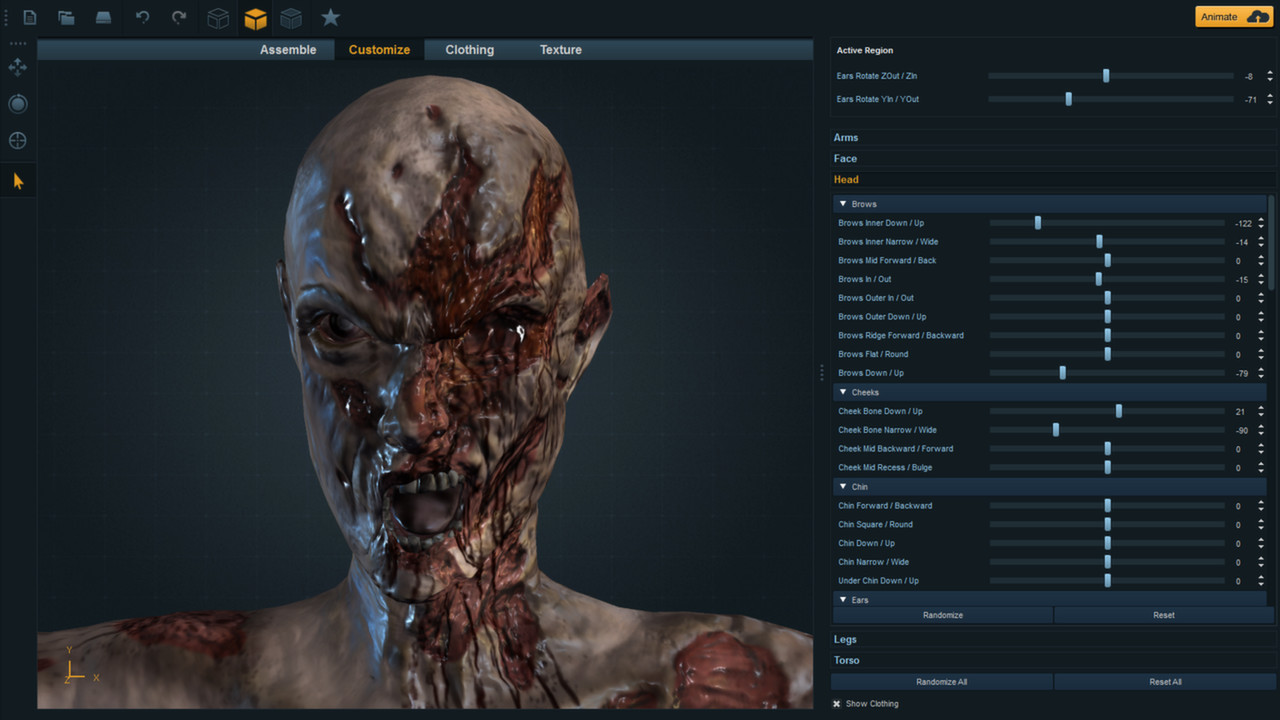Select the wireframe cube view mode icon
Image resolution: width=1280 pixels, height=720 pixels.
click(218, 17)
